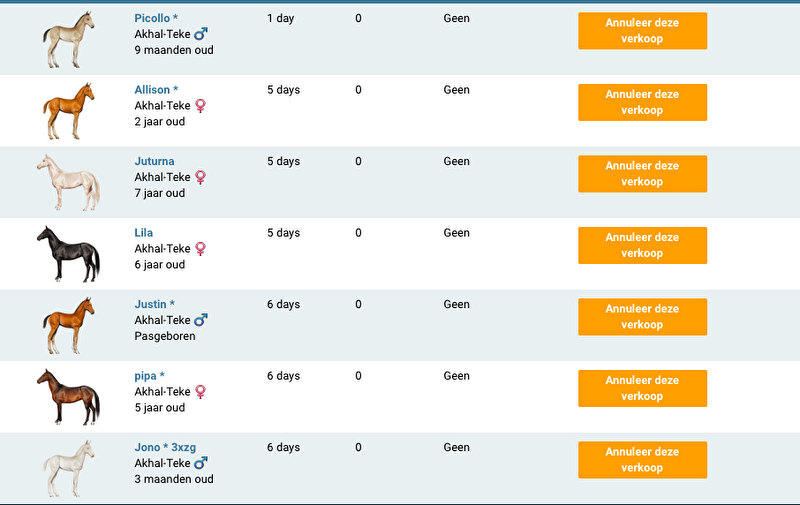Click the female symbol in pipa's row
This screenshot has height=505, width=800.
click(201, 392)
